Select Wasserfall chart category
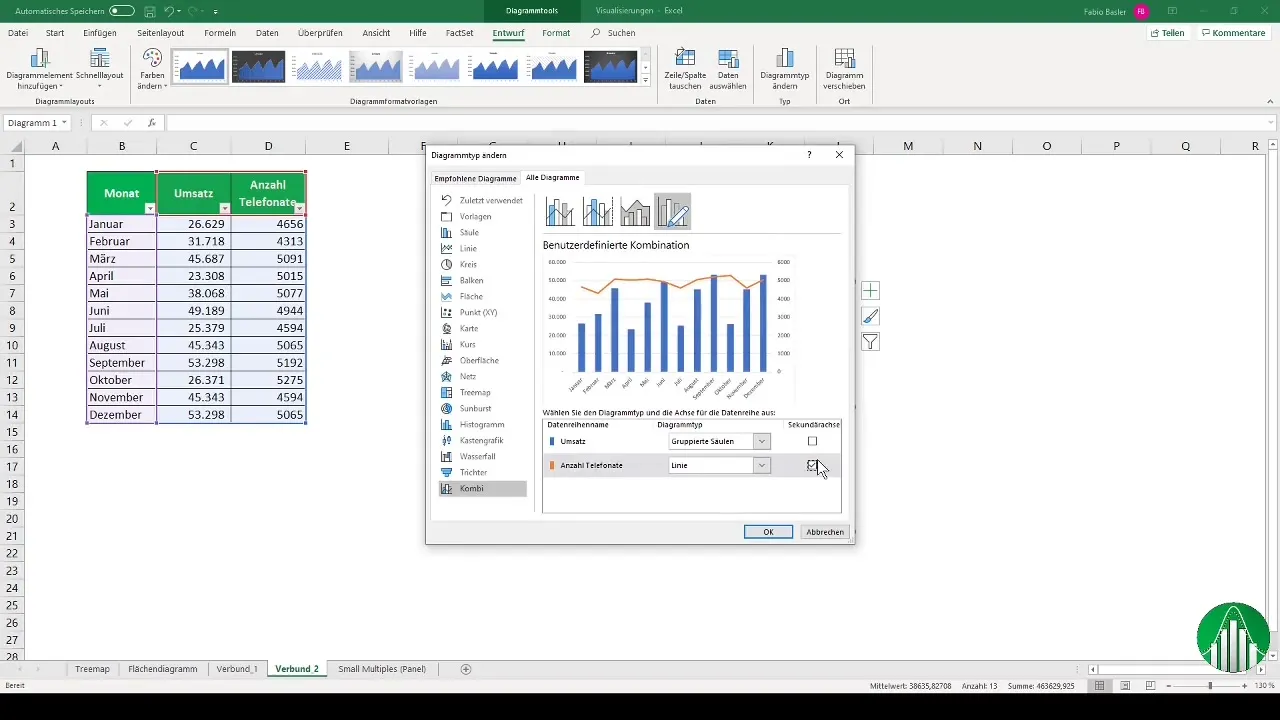 tap(483, 456)
